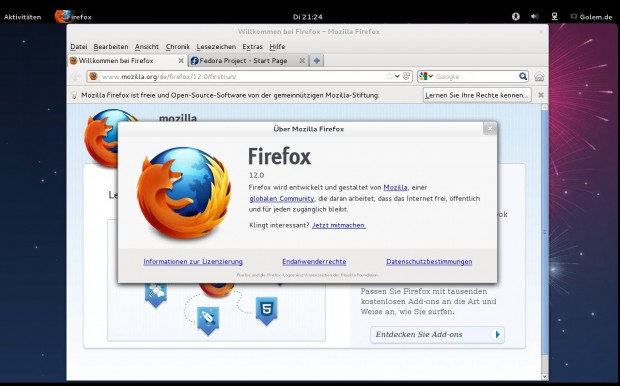This screenshot has height=386, width=620.
Task: Open the Datei menu
Action: tap(79, 47)
